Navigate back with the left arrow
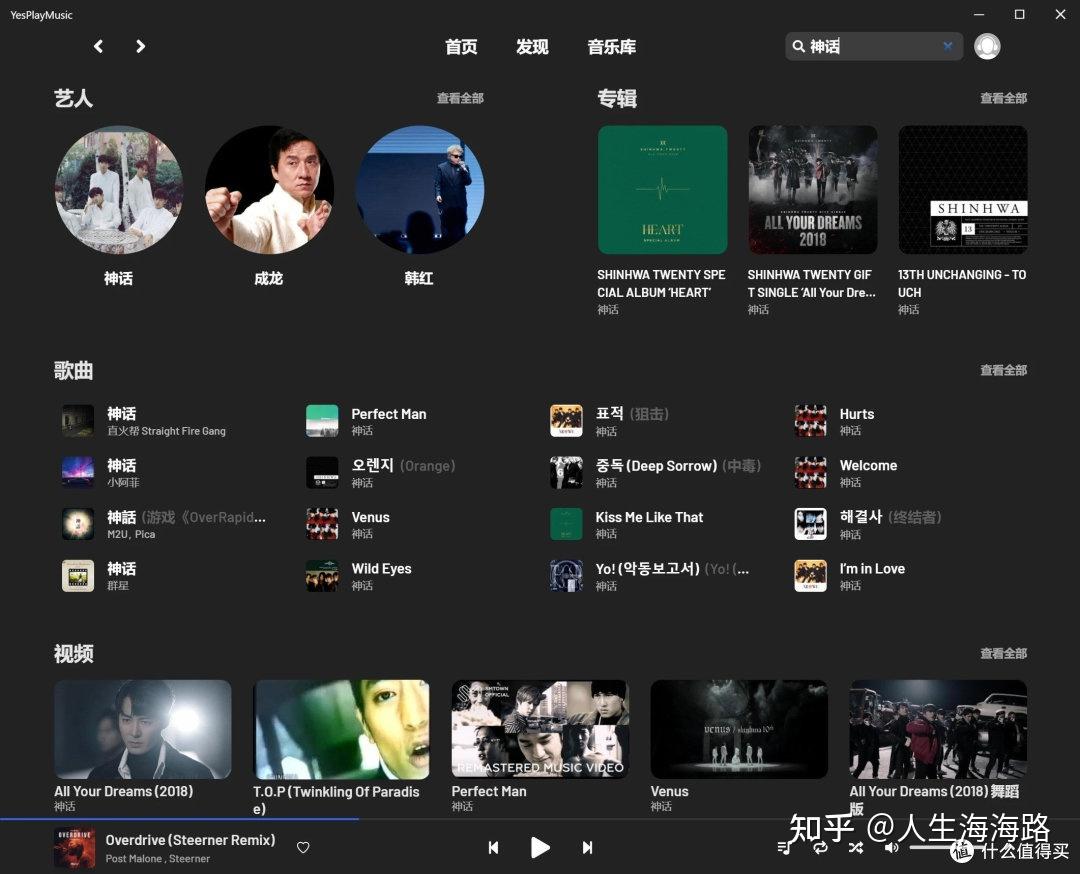1080x874 pixels. point(97,46)
